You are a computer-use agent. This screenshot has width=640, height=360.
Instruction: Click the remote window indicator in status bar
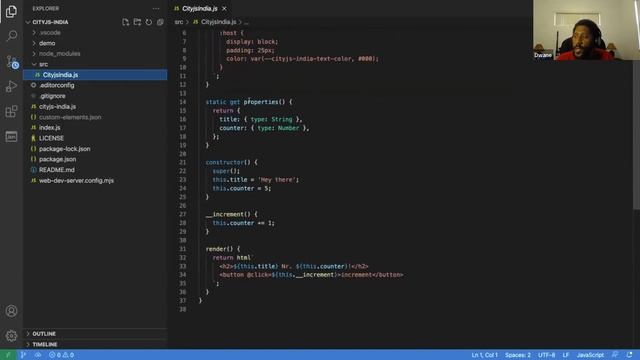click(8, 355)
